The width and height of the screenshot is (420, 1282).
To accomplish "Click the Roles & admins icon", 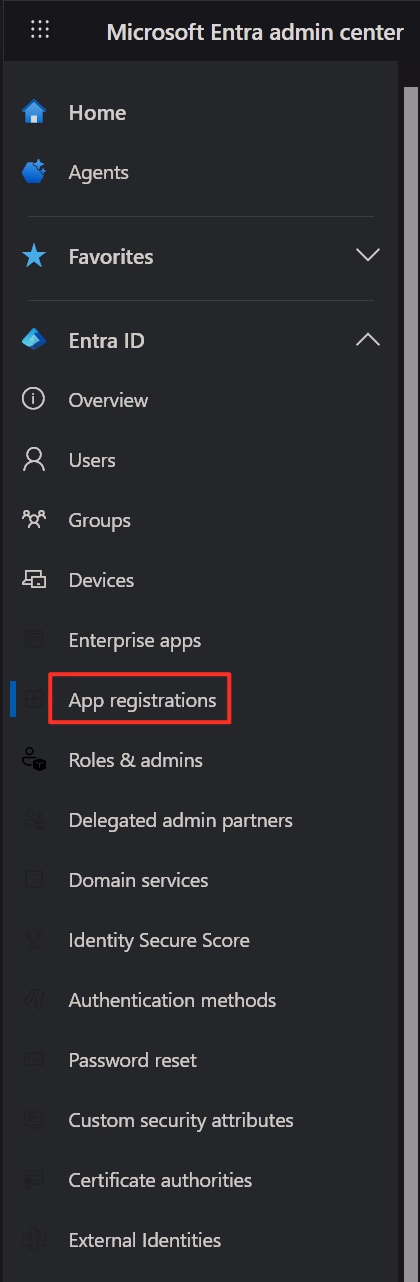I will [34, 760].
